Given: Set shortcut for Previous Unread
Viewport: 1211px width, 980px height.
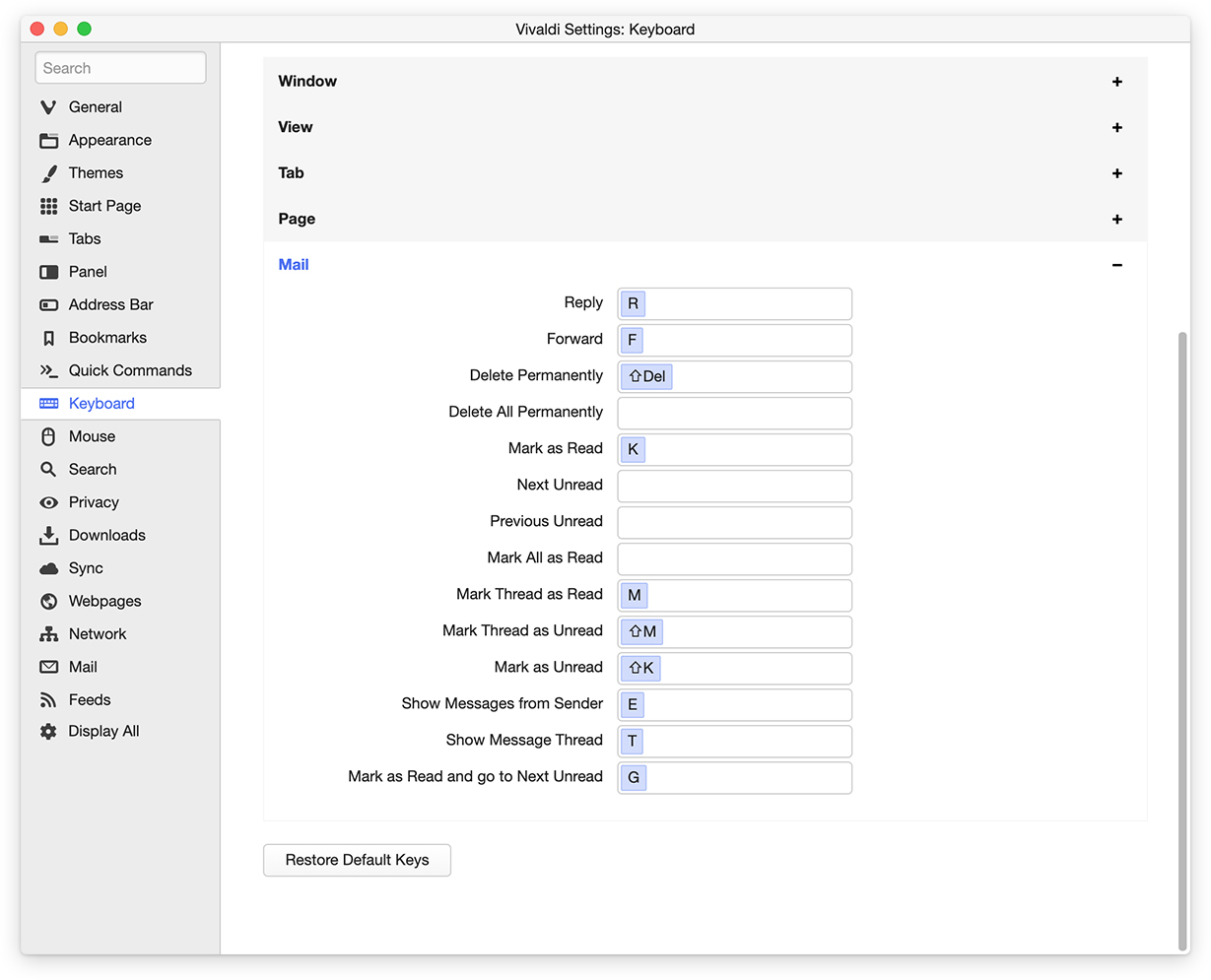Looking at the screenshot, I should pos(735,522).
